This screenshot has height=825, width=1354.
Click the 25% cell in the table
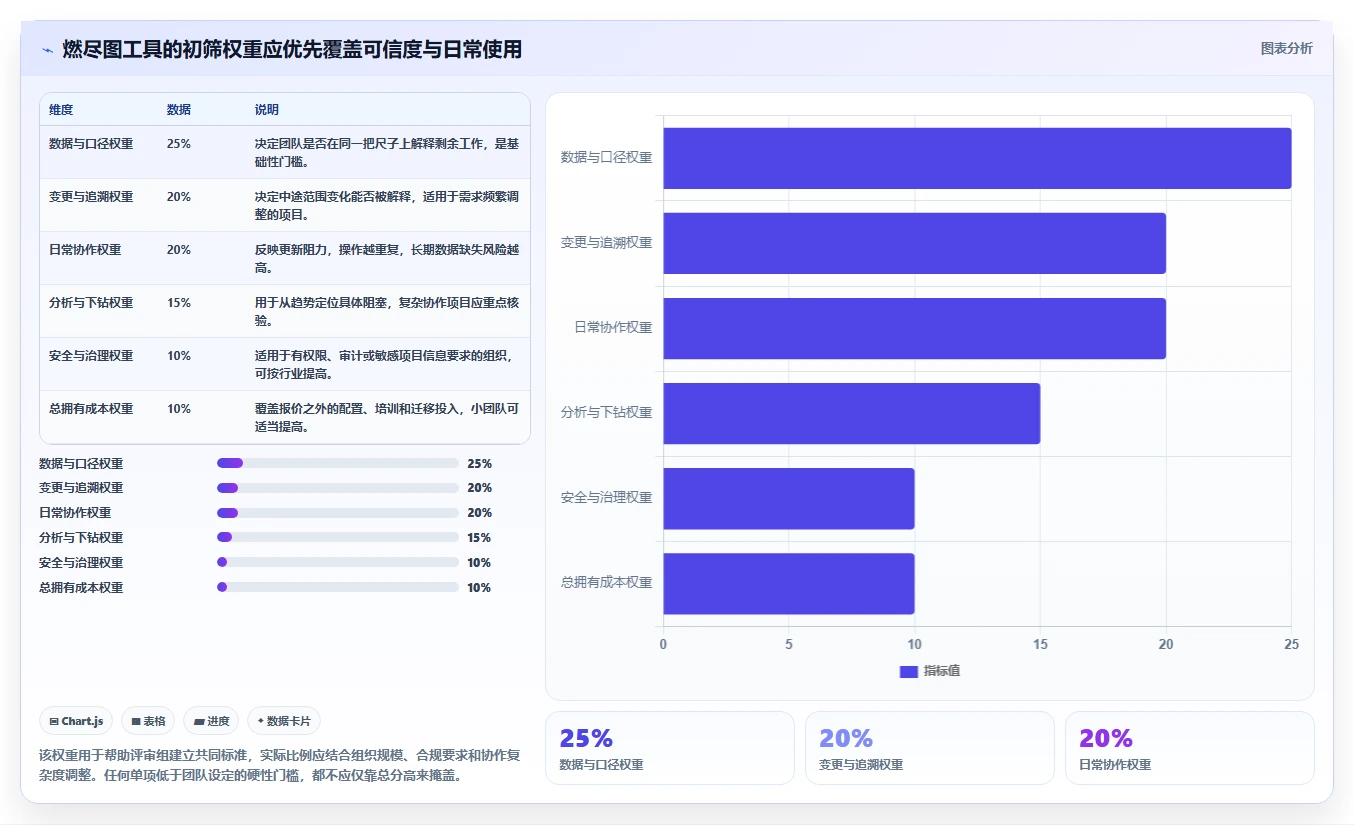pyautogui.click(x=179, y=144)
